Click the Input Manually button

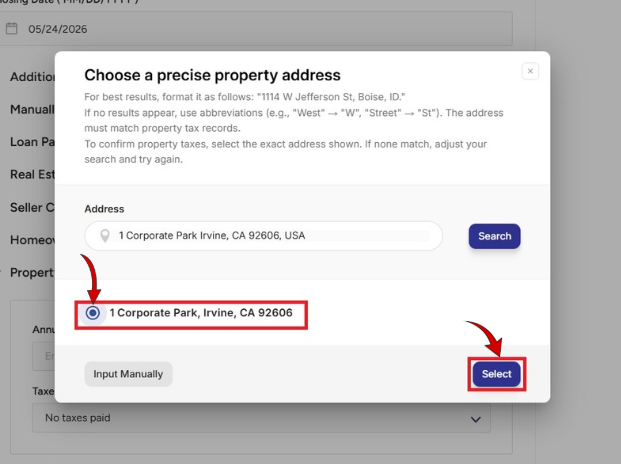click(x=128, y=374)
